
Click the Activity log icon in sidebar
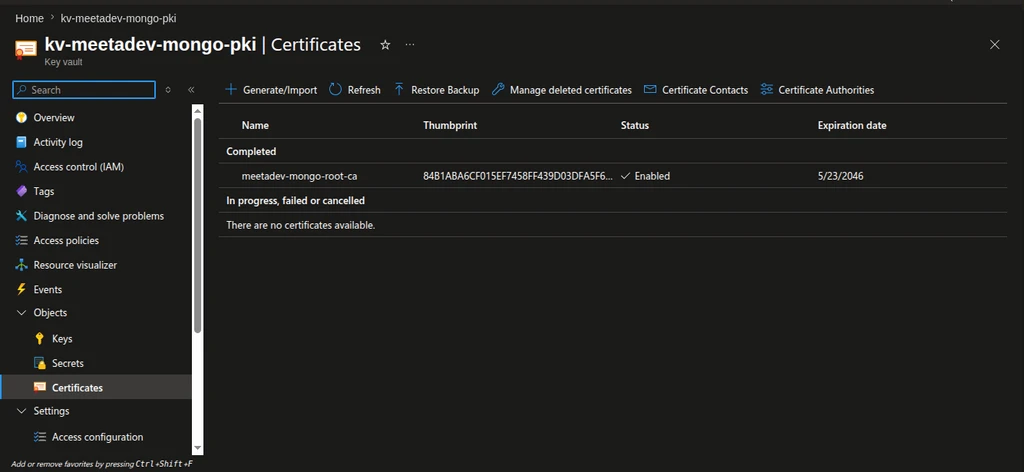[21, 142]
